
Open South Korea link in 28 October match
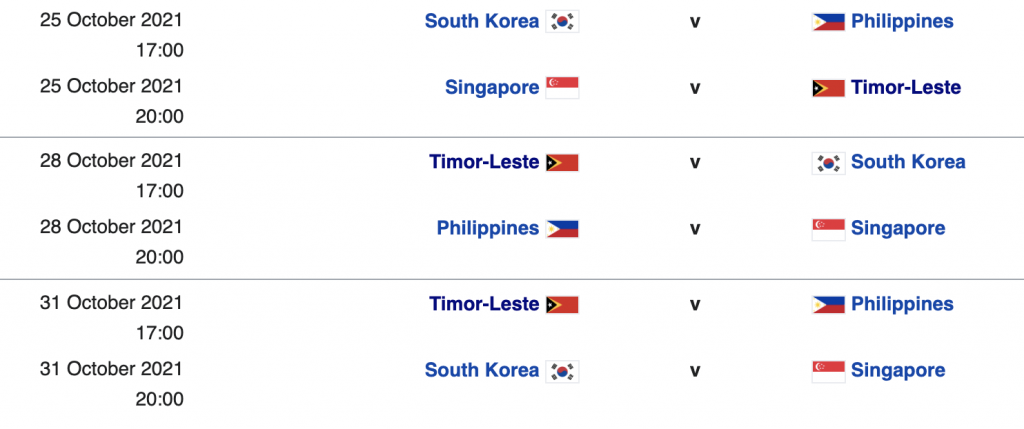[x=908, y=161]
